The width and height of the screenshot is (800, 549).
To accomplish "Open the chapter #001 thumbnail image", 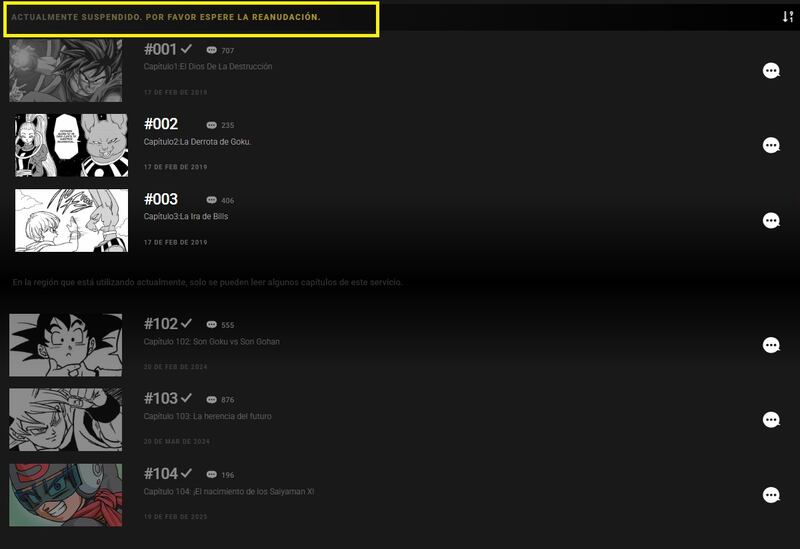I will [66, 71].
